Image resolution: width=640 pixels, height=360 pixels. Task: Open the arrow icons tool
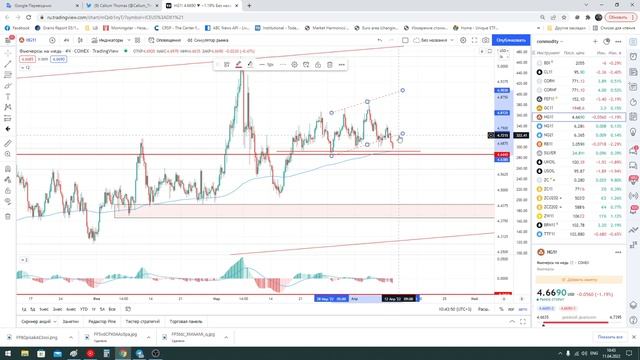coord(8,129)
